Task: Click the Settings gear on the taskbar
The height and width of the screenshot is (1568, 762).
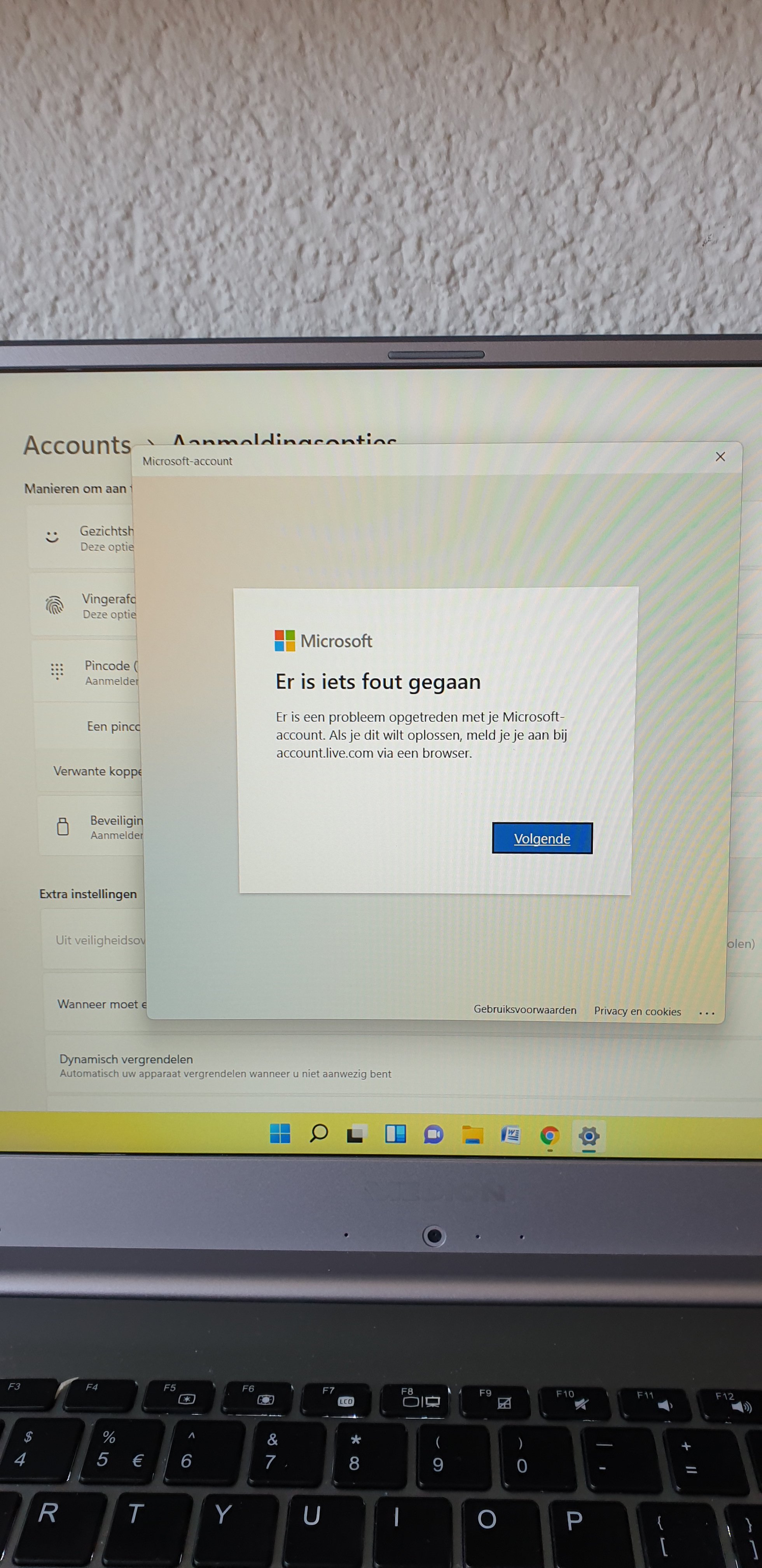Action: point(589,1136)
